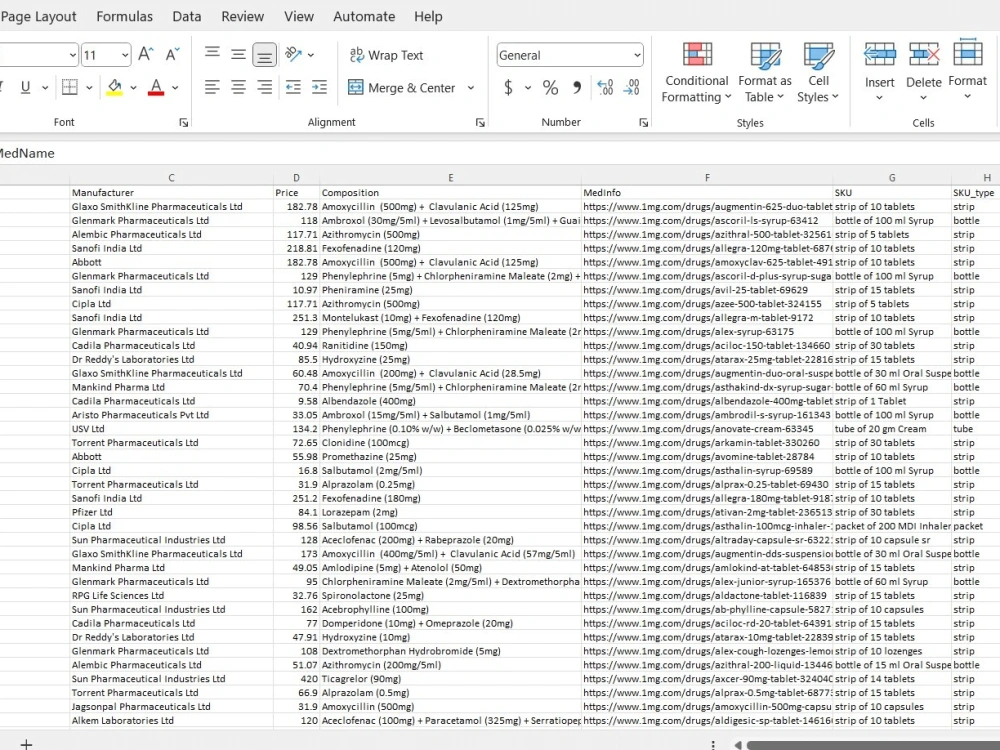The width and height of the screenshot is (1000, 750).
Task: Click the Borders icon
Action: (70, 87)
